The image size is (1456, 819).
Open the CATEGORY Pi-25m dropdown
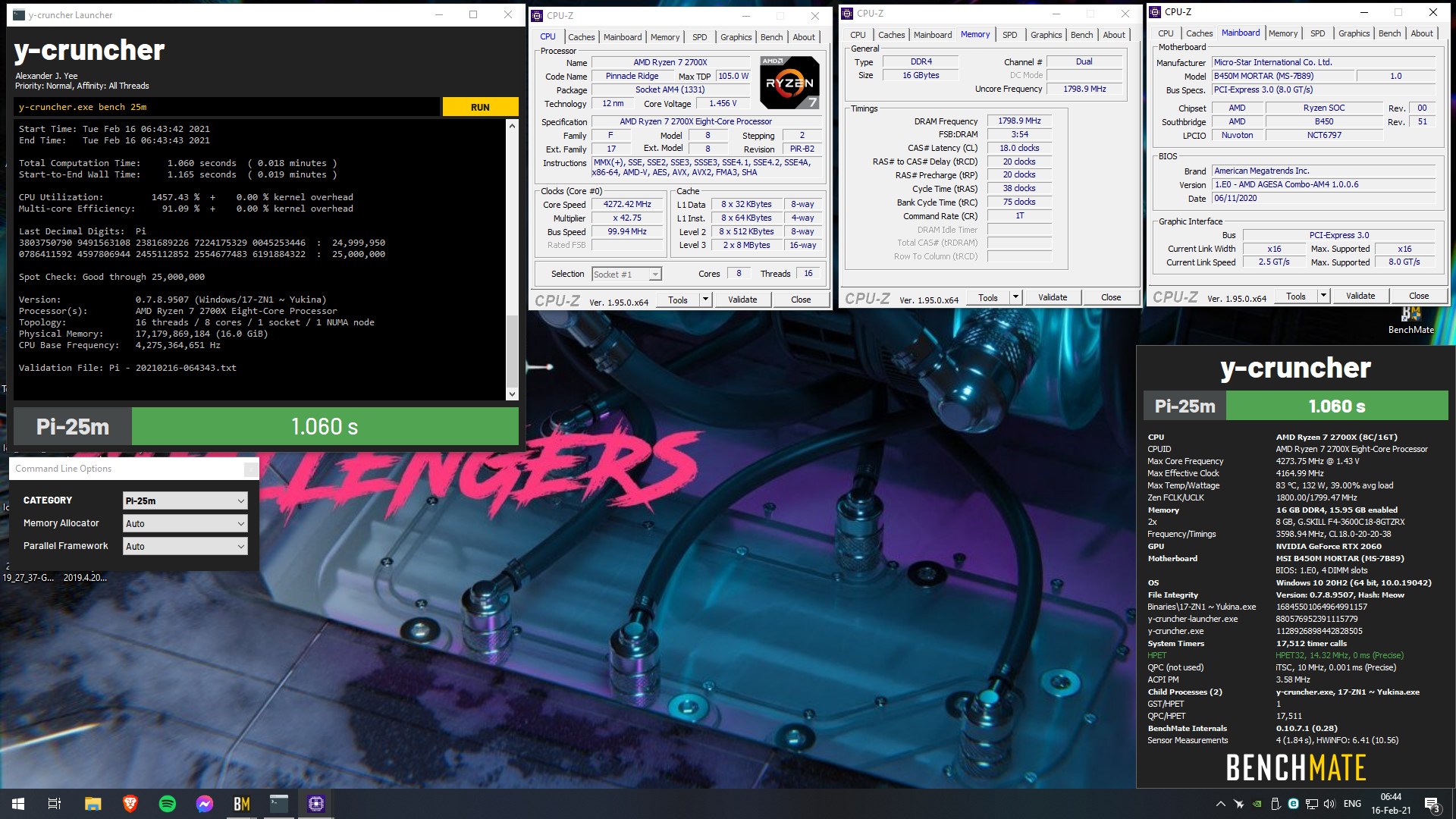click(185, 500)
